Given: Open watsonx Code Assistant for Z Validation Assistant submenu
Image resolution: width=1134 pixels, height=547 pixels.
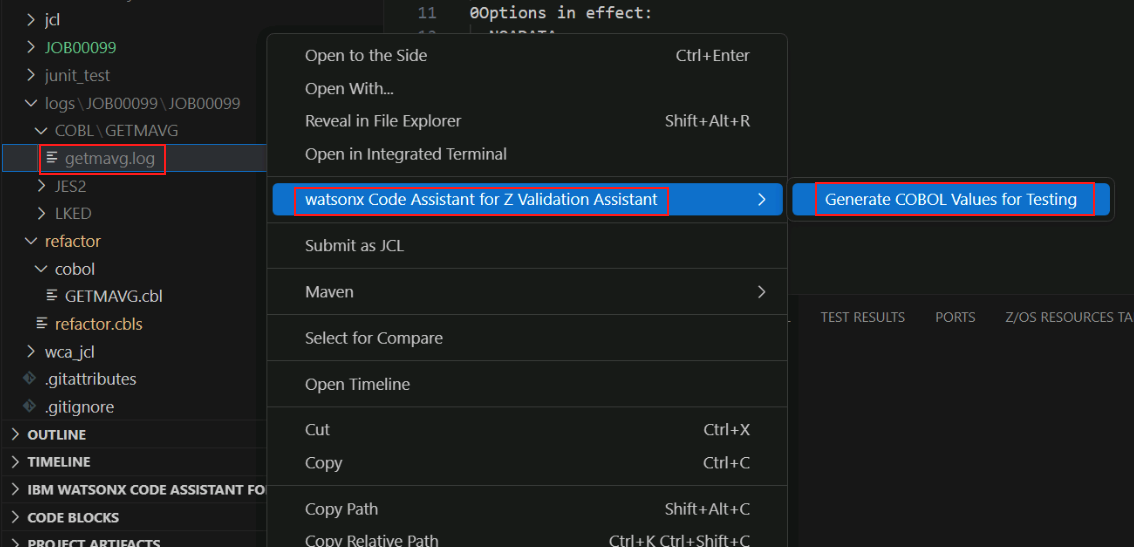Looking at the screenshot, I should pyautogui.click(x=527, y=200).
